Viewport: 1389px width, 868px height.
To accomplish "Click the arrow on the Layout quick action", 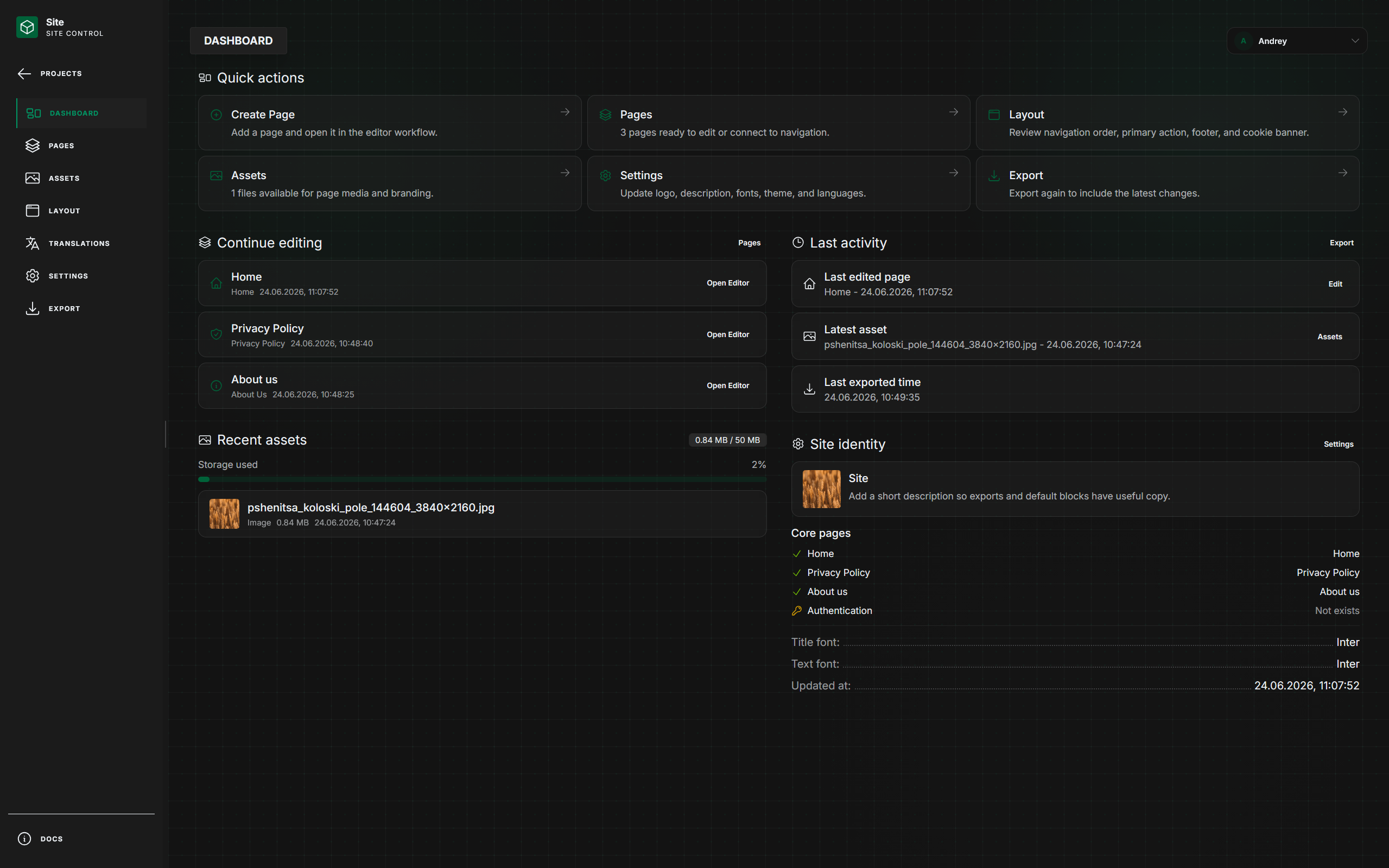I will point(1342,112).
